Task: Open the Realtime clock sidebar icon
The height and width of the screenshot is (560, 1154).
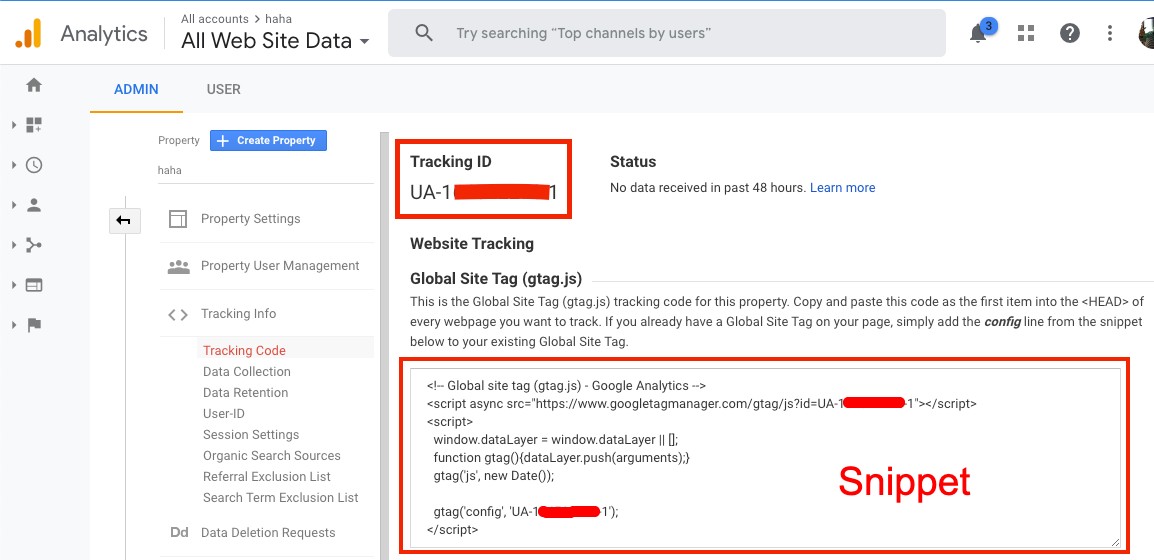Action: tap(34, 165)
